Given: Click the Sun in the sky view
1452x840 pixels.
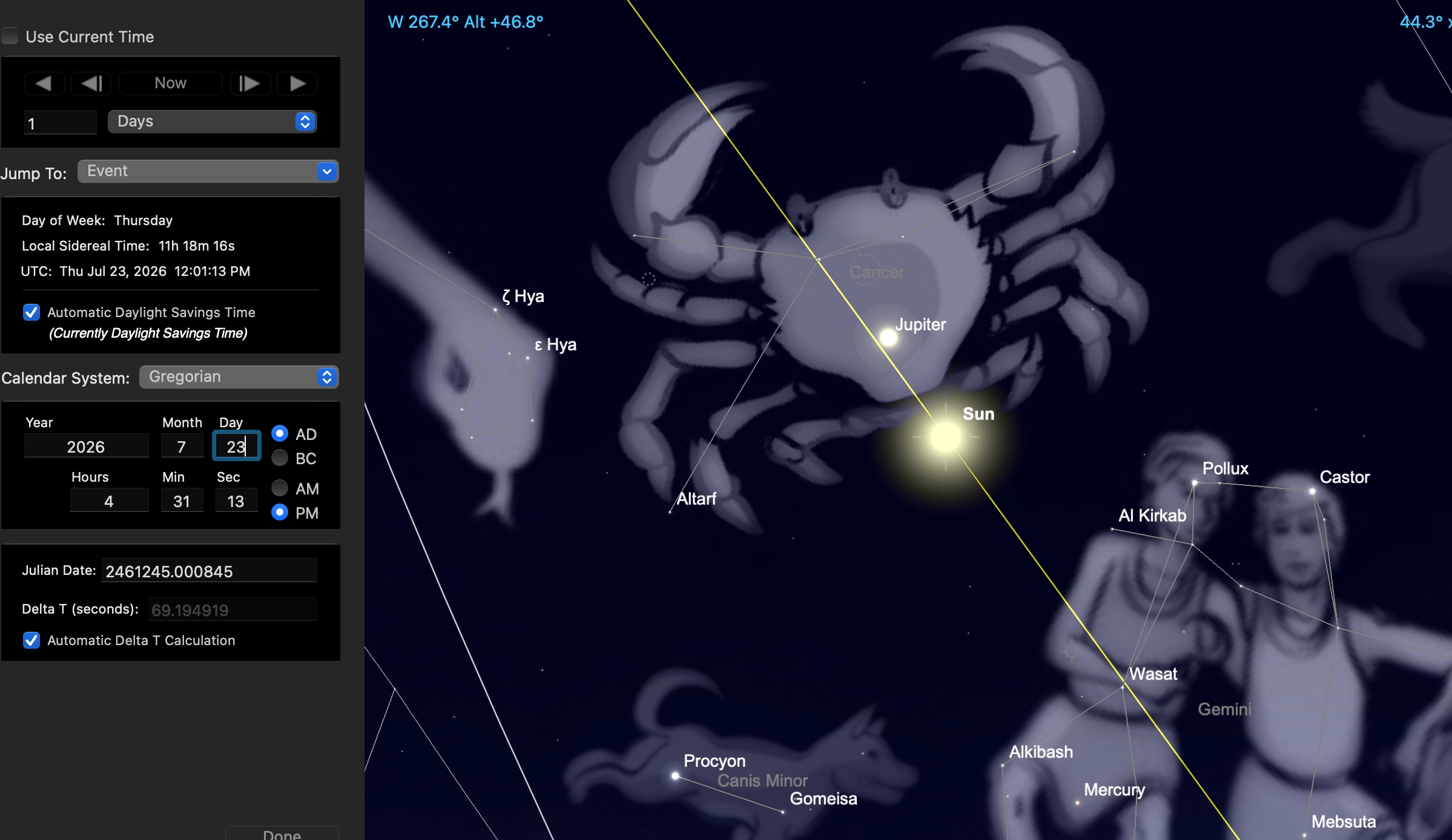Looking at the screenshot, I should coord(945,437).
